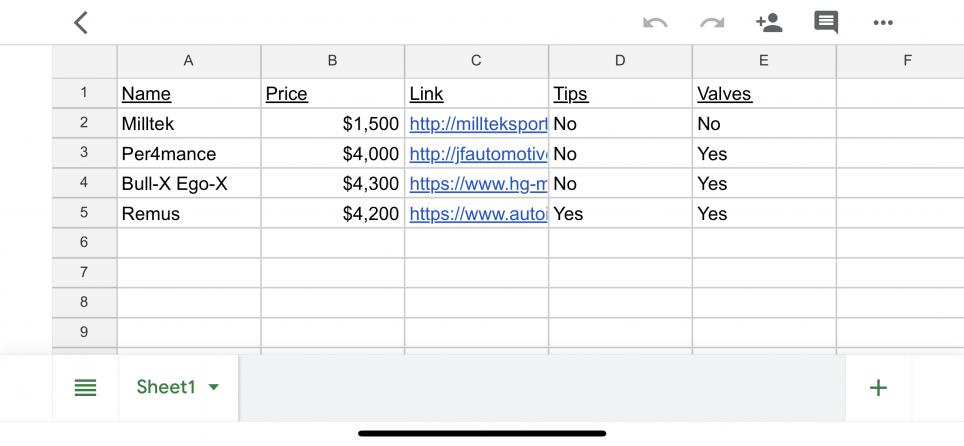964x446 pixels.
Task: Select row 5 header
Action: tap(84, 213)
